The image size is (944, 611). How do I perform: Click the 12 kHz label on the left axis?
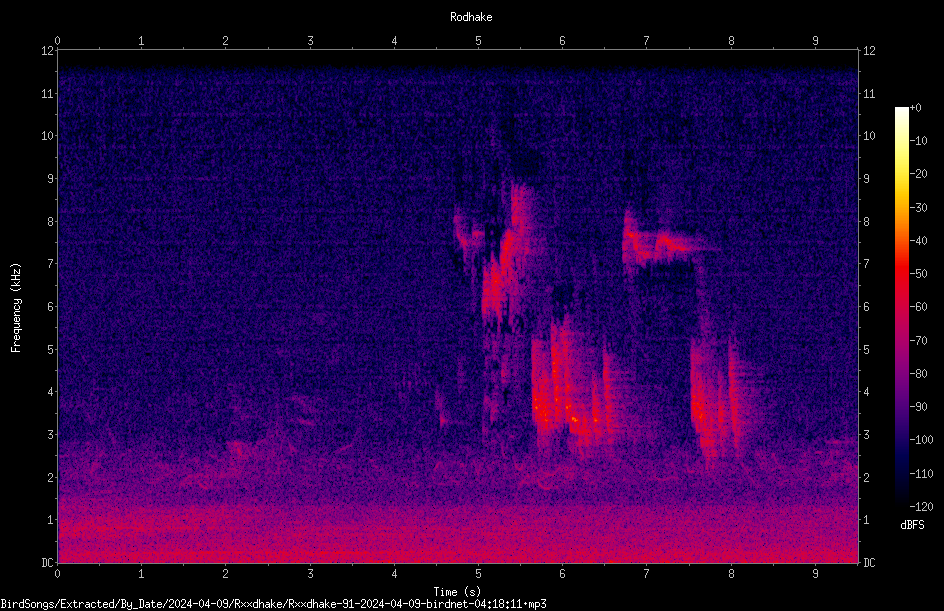(48, 51)
